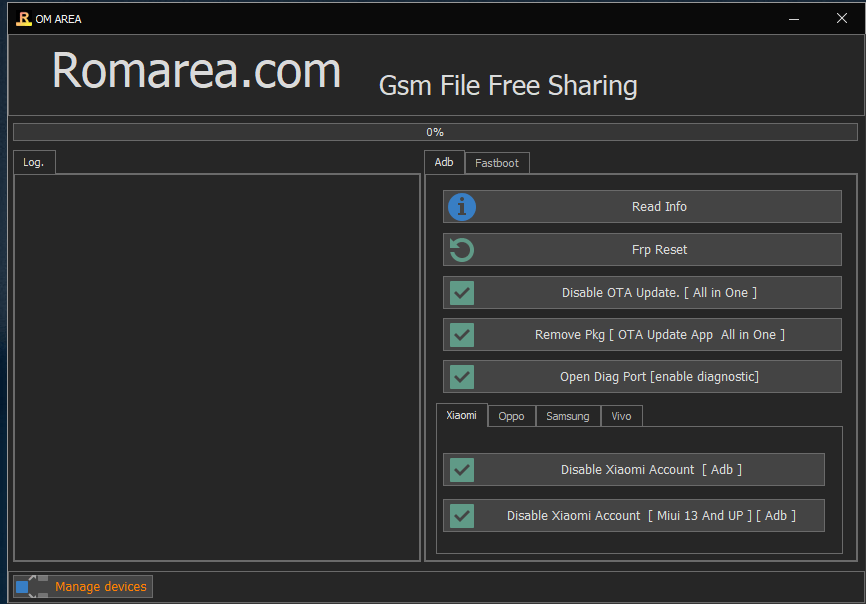This screenshot has height=604, width=866.
Task: Enable Disable OTA Update [All in One]
Action: point(641,292)
